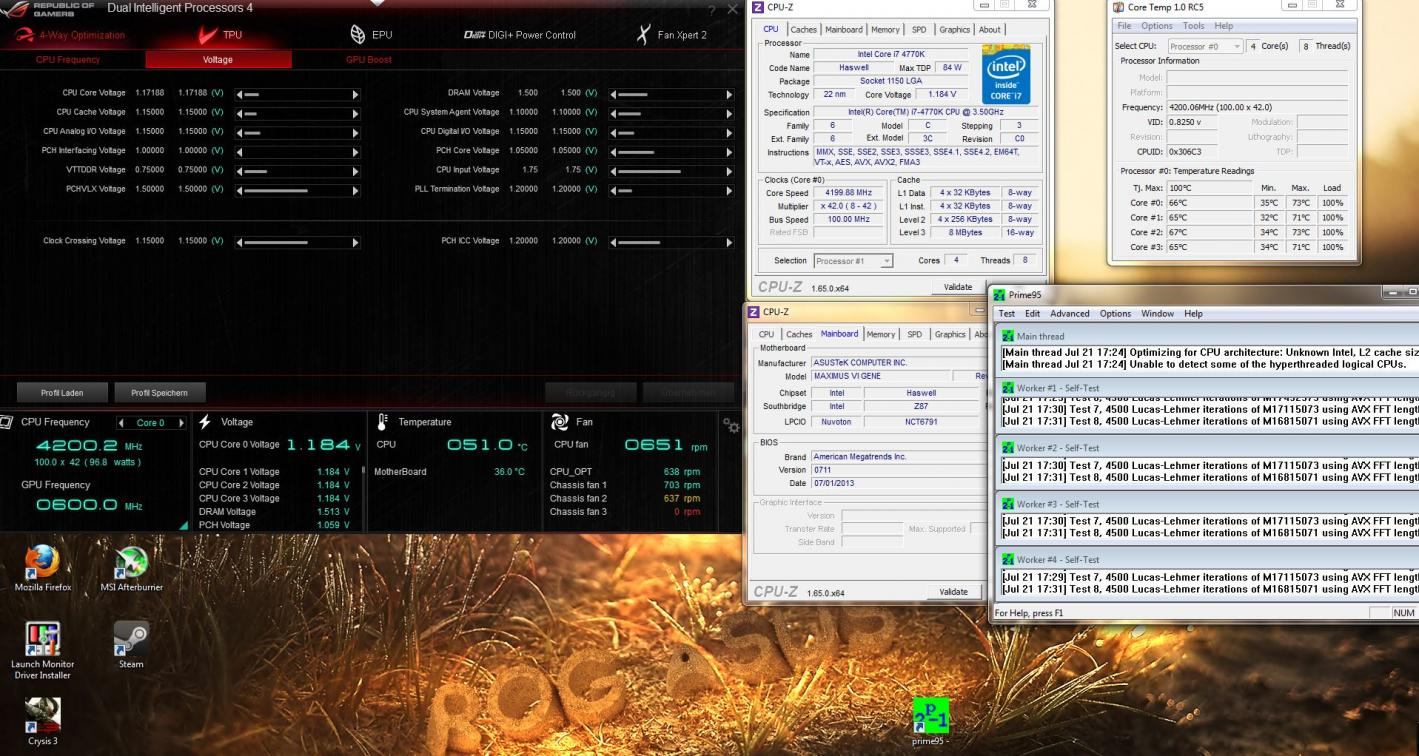This screenshot has width=1419, height=756.
Task: Increase CPU Core Voltage with right arrow
Action: coord(356,94)
